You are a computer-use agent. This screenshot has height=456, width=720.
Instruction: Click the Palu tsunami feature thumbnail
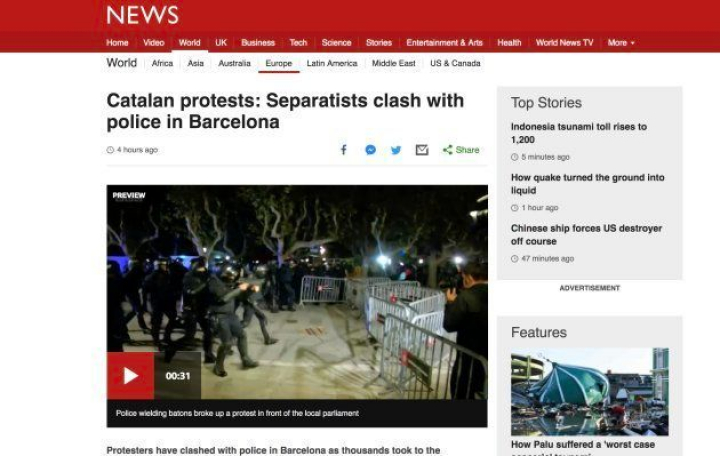click(590, 392)
